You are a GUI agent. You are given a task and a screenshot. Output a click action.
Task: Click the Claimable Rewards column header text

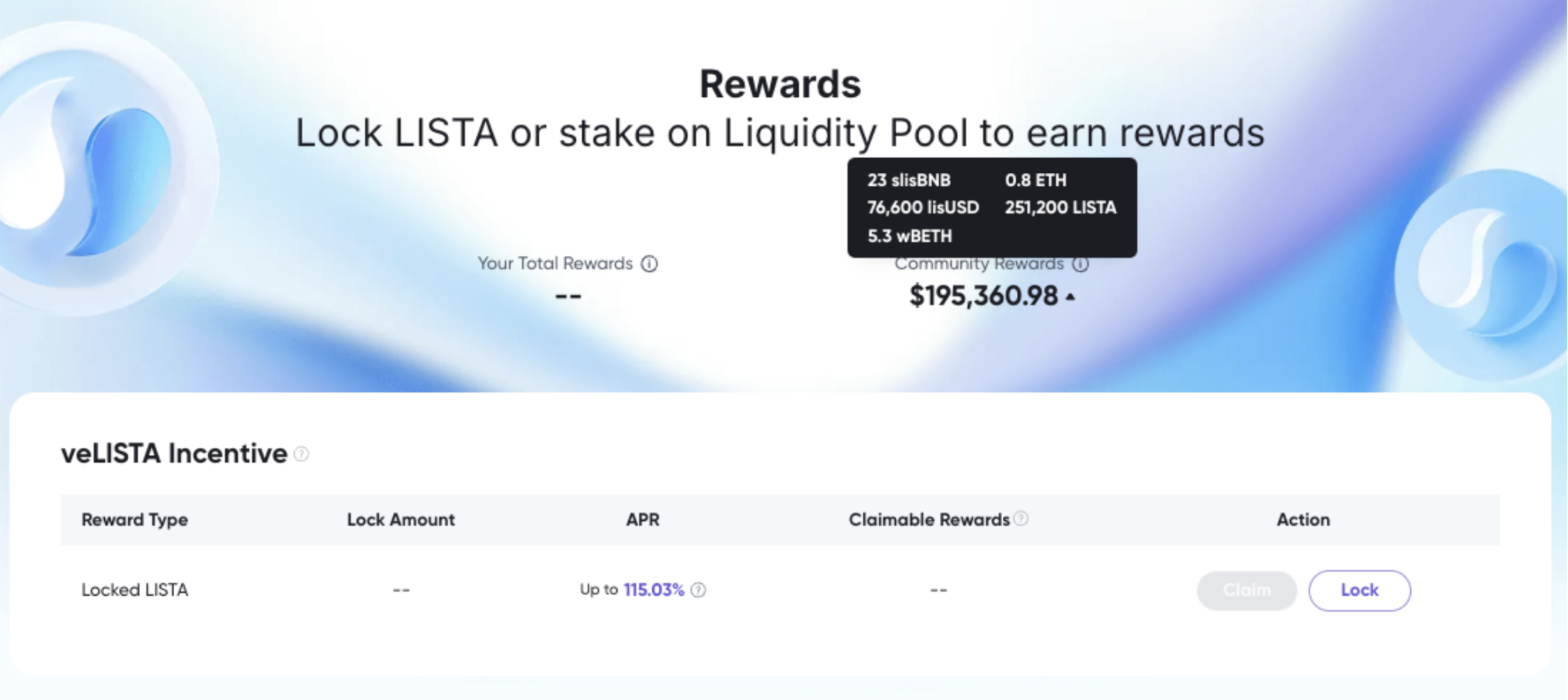pos(928,520)
